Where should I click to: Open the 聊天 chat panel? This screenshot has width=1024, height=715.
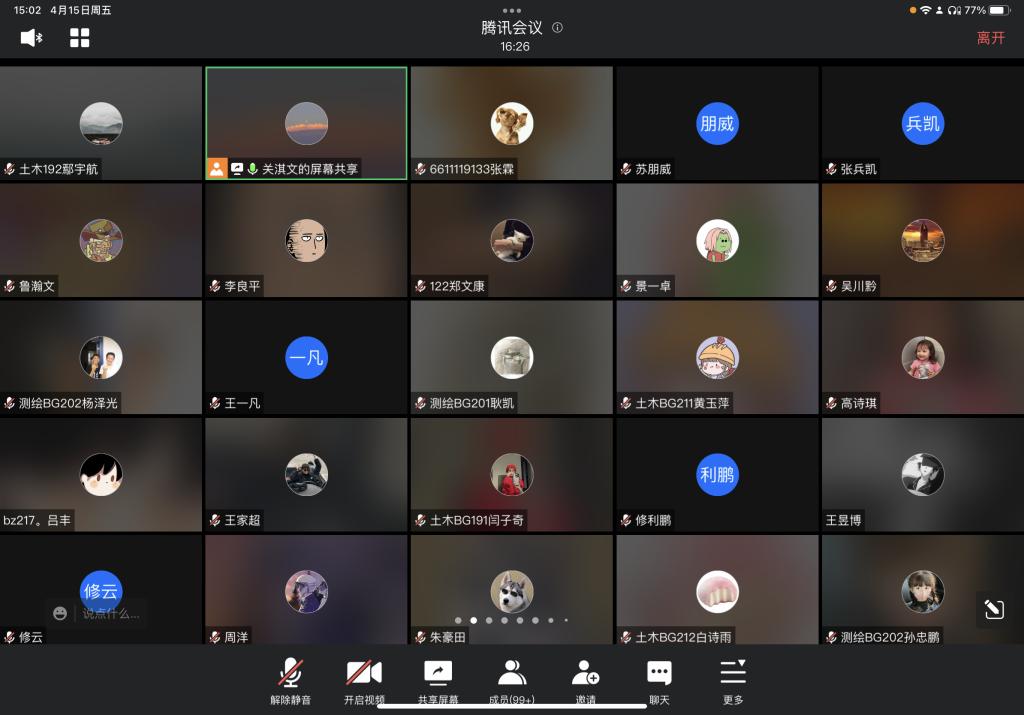[x=659, y=681]
